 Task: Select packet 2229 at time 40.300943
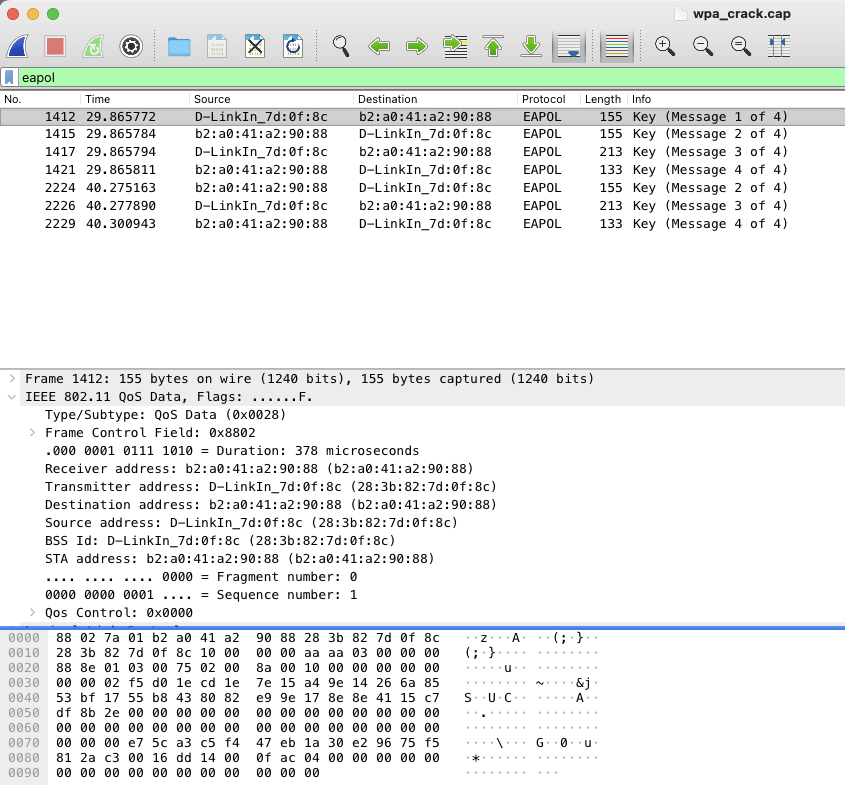pos(422,224)
